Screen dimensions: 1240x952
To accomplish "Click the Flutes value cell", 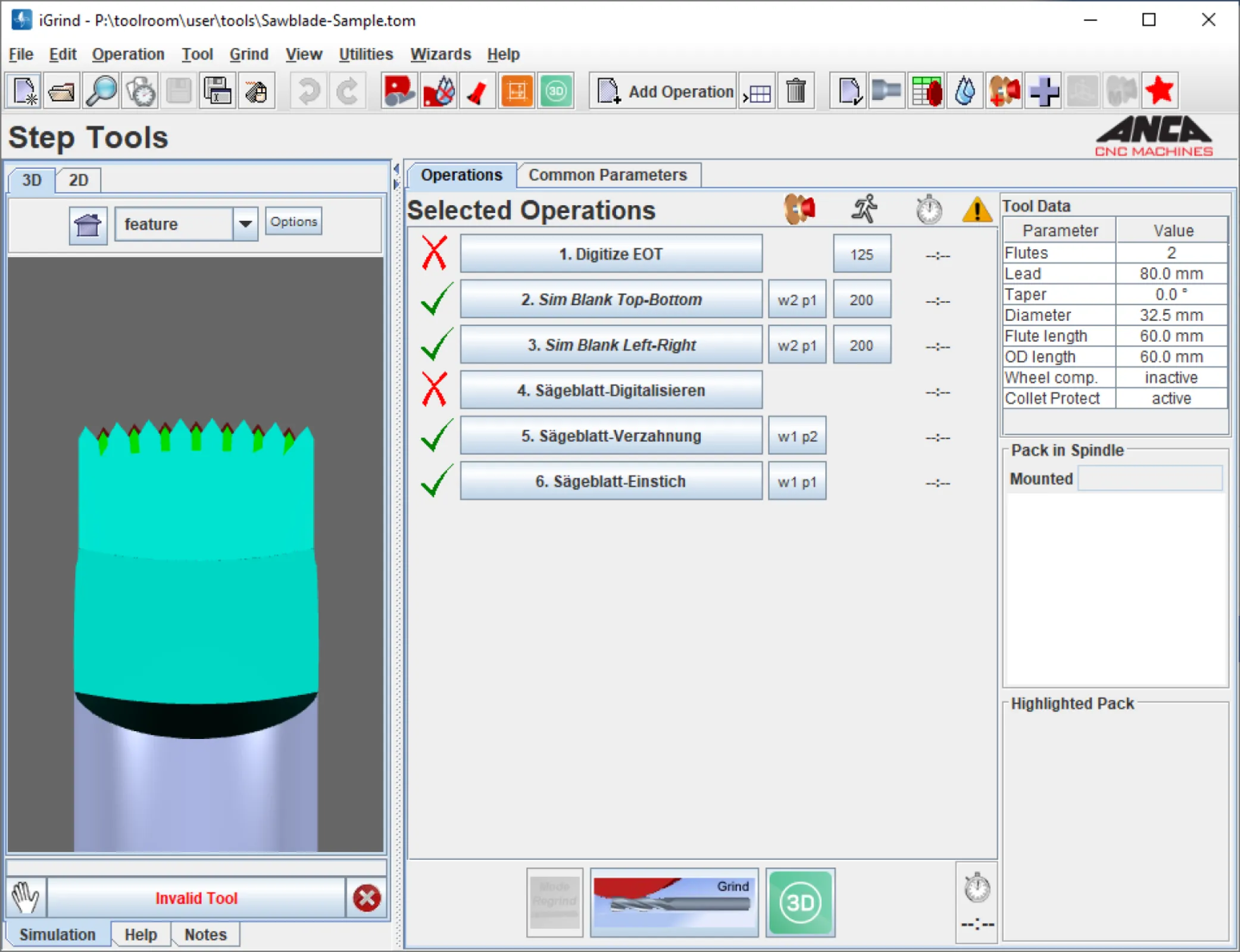I will tap(1171, 252).
